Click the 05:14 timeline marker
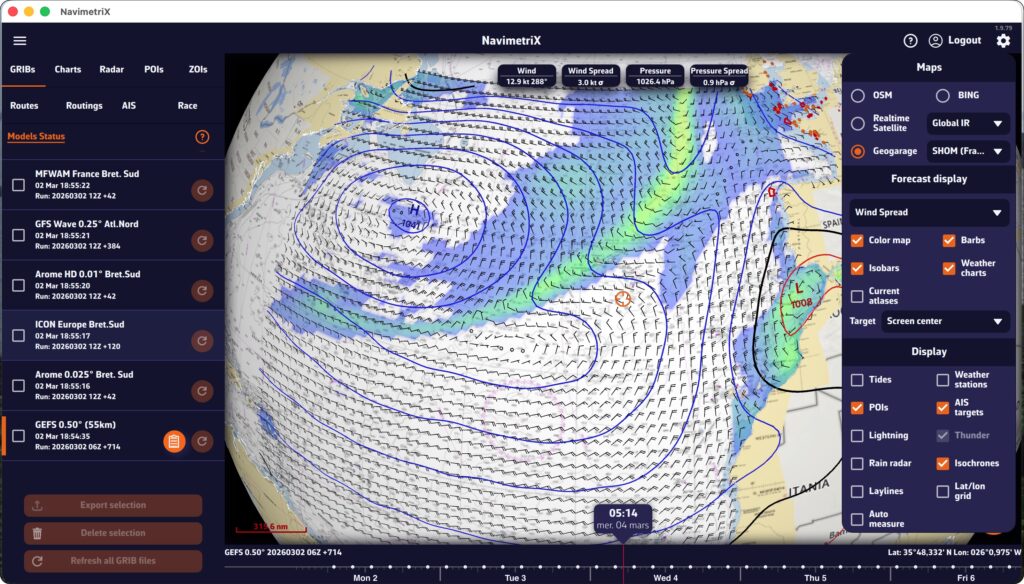The width and height of the screenshot is (1024, 584). pyautogui.click(x=621, y=518)
